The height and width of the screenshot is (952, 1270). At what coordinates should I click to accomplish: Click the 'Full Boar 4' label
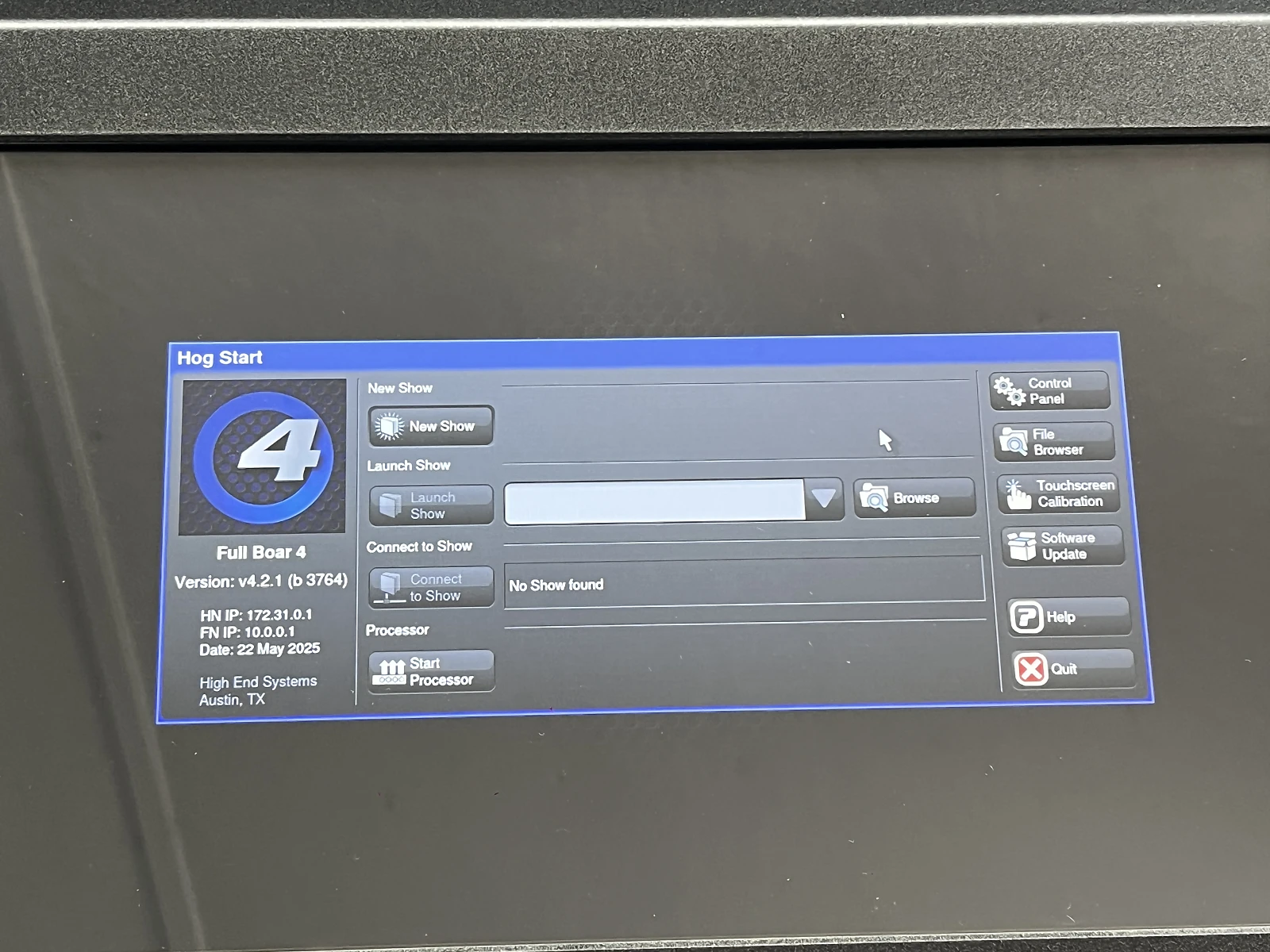point(261,552)
